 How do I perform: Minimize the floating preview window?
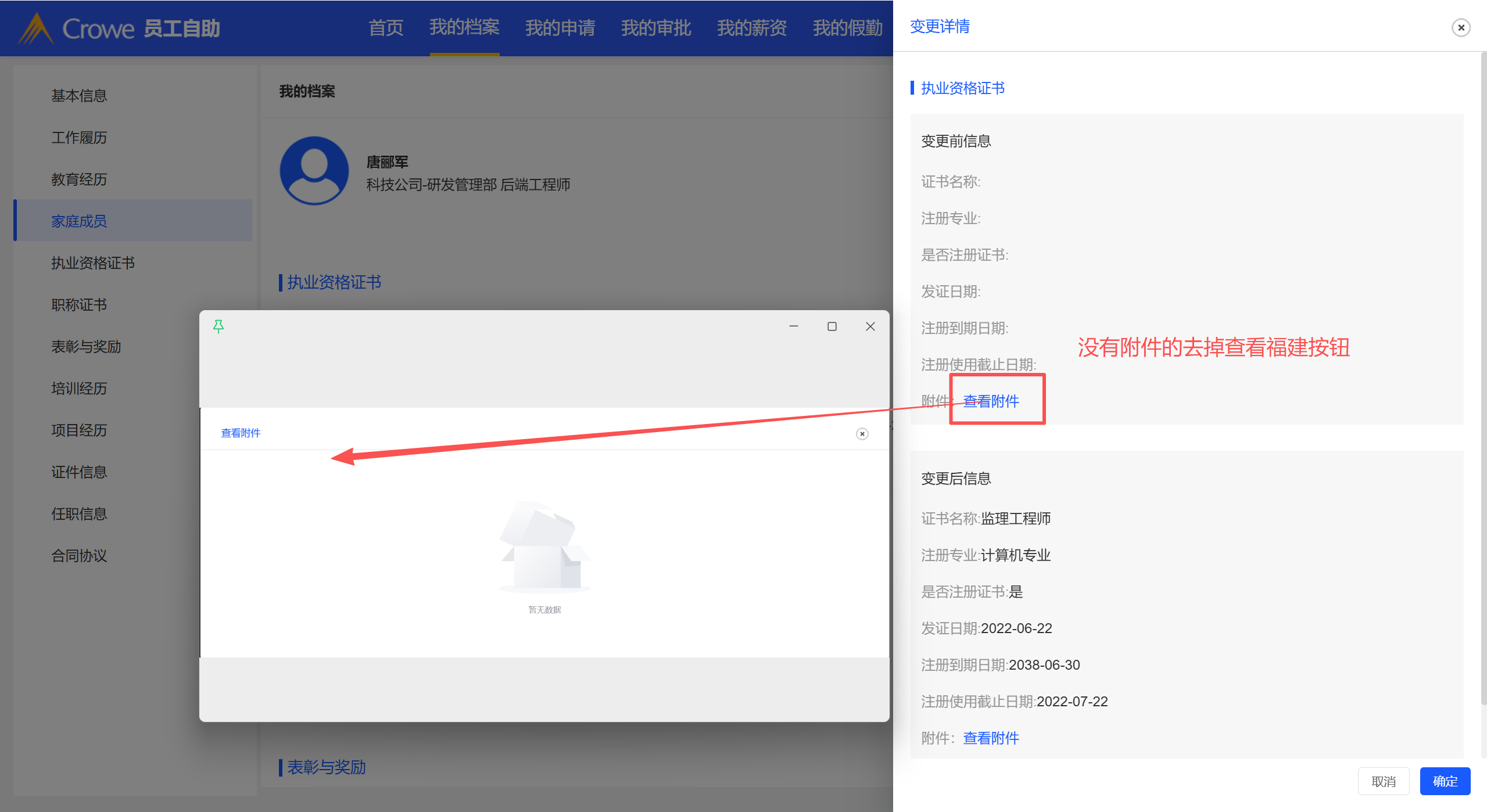click(793, 326)
